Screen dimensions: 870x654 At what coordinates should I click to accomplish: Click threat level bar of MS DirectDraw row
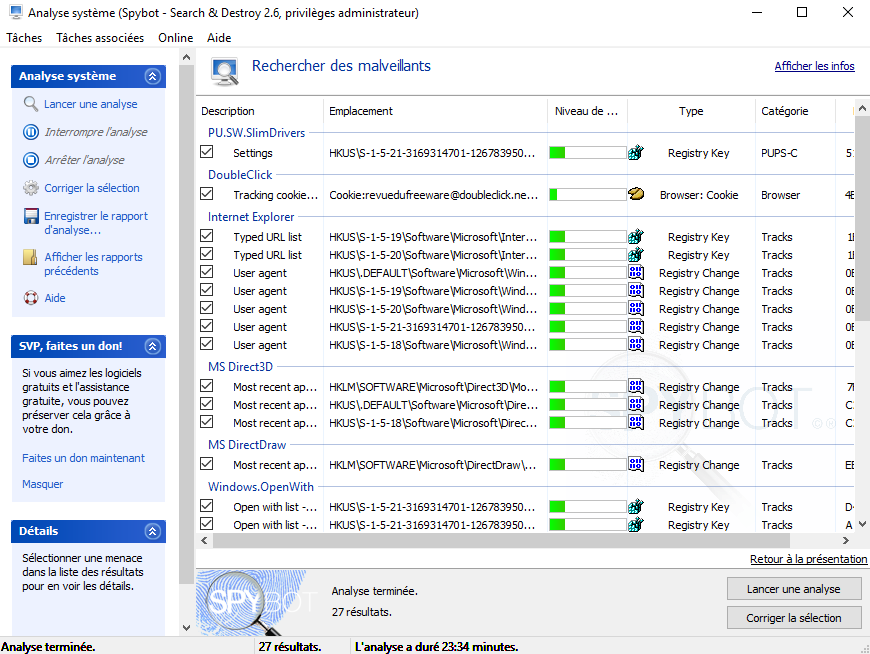(x=588, y=464)
